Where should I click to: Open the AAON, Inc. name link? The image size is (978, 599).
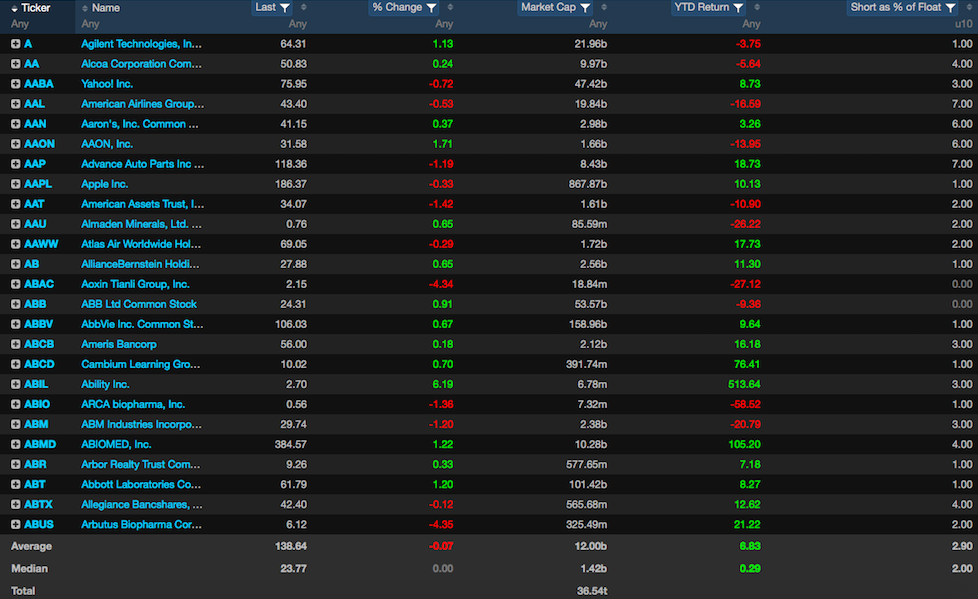pos(107,144)
